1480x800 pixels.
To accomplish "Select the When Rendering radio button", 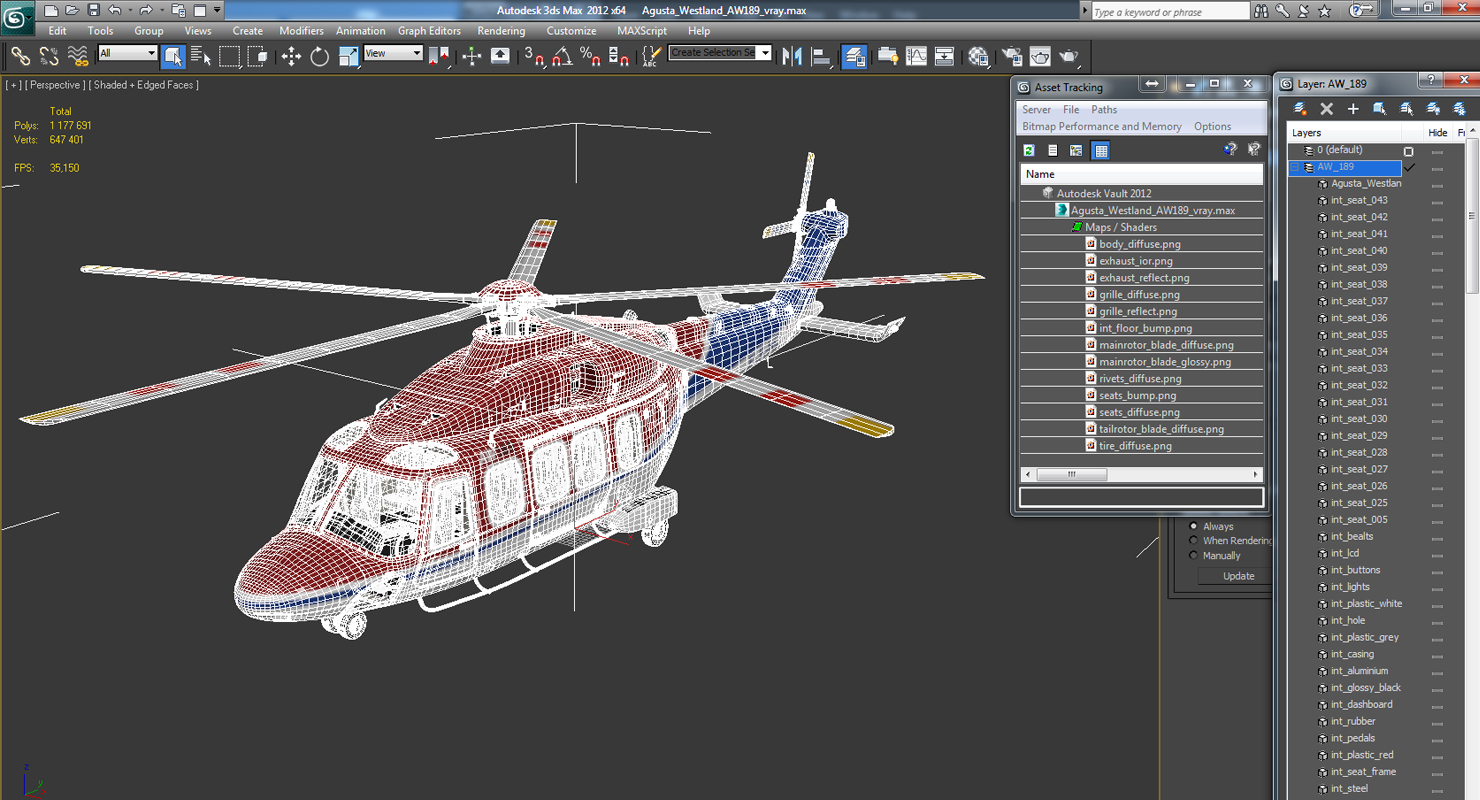I will point(1193,540).
